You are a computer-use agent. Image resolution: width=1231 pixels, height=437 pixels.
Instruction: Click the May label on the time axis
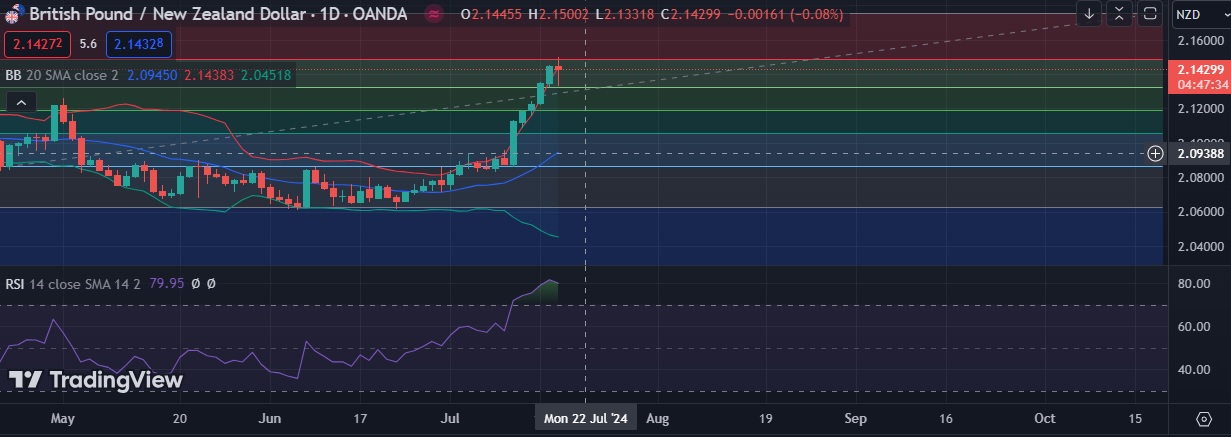(x=63, y=419)
